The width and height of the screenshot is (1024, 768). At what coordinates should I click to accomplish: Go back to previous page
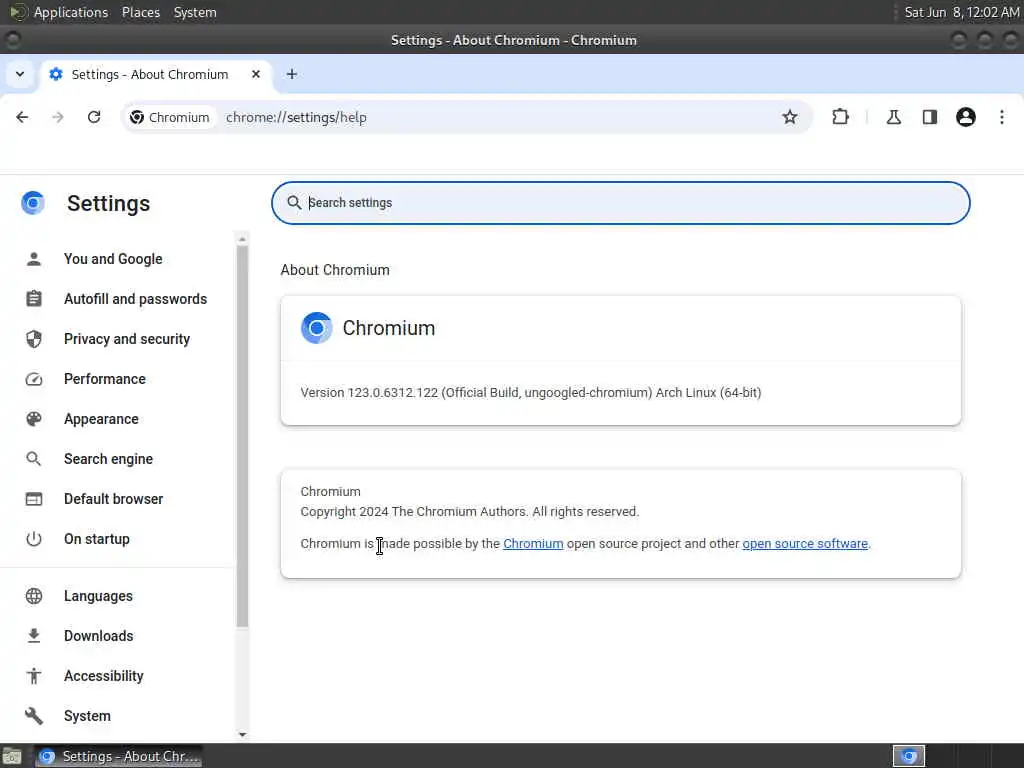tap(22, 117)
